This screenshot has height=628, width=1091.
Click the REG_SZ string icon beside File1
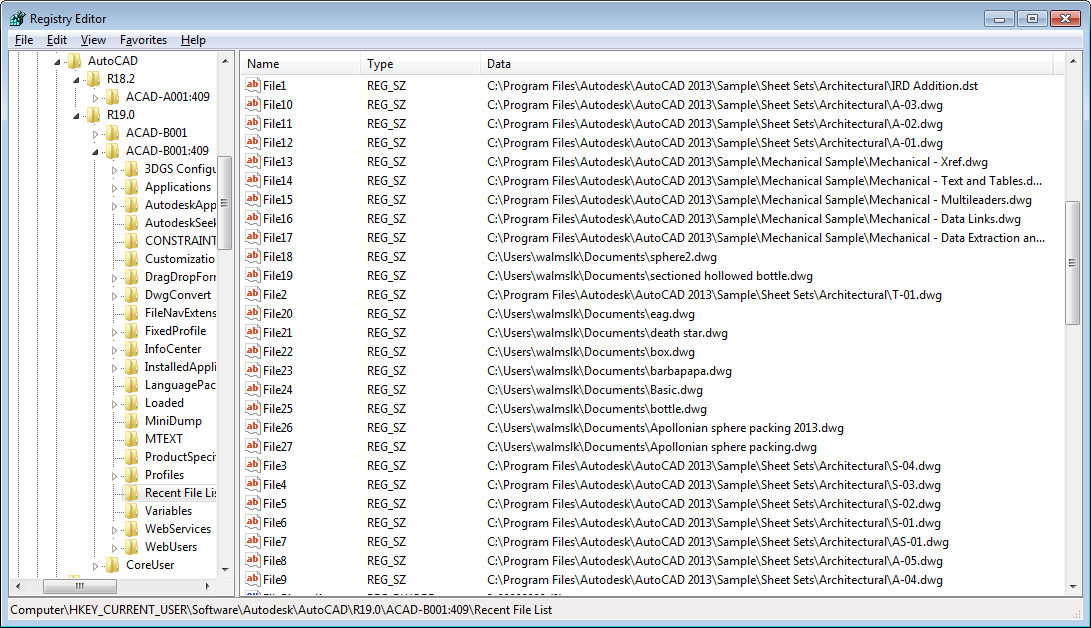[253, 86]
